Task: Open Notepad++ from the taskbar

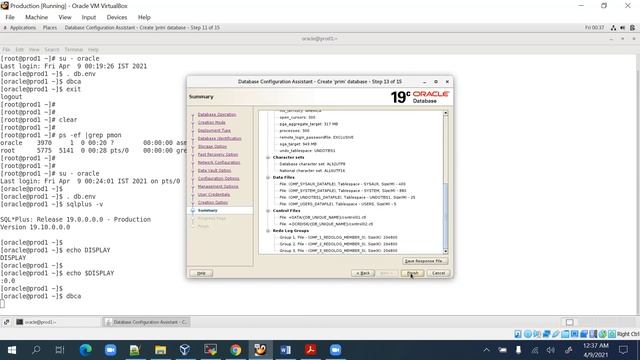Action: [135, 350]
